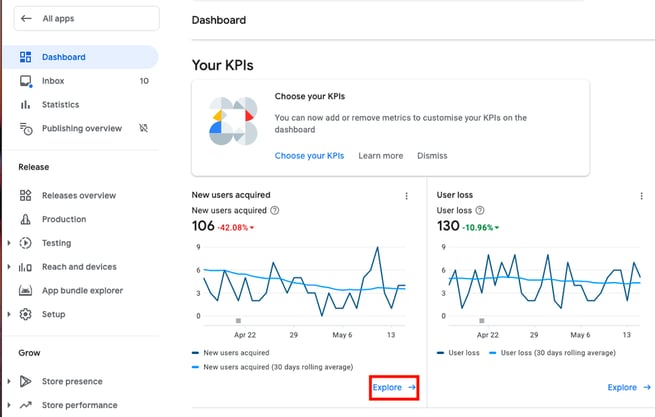Click Explore under User loss chart
Image resolution: width=655 pixels, height=417 pixels.
pos(629,387)
